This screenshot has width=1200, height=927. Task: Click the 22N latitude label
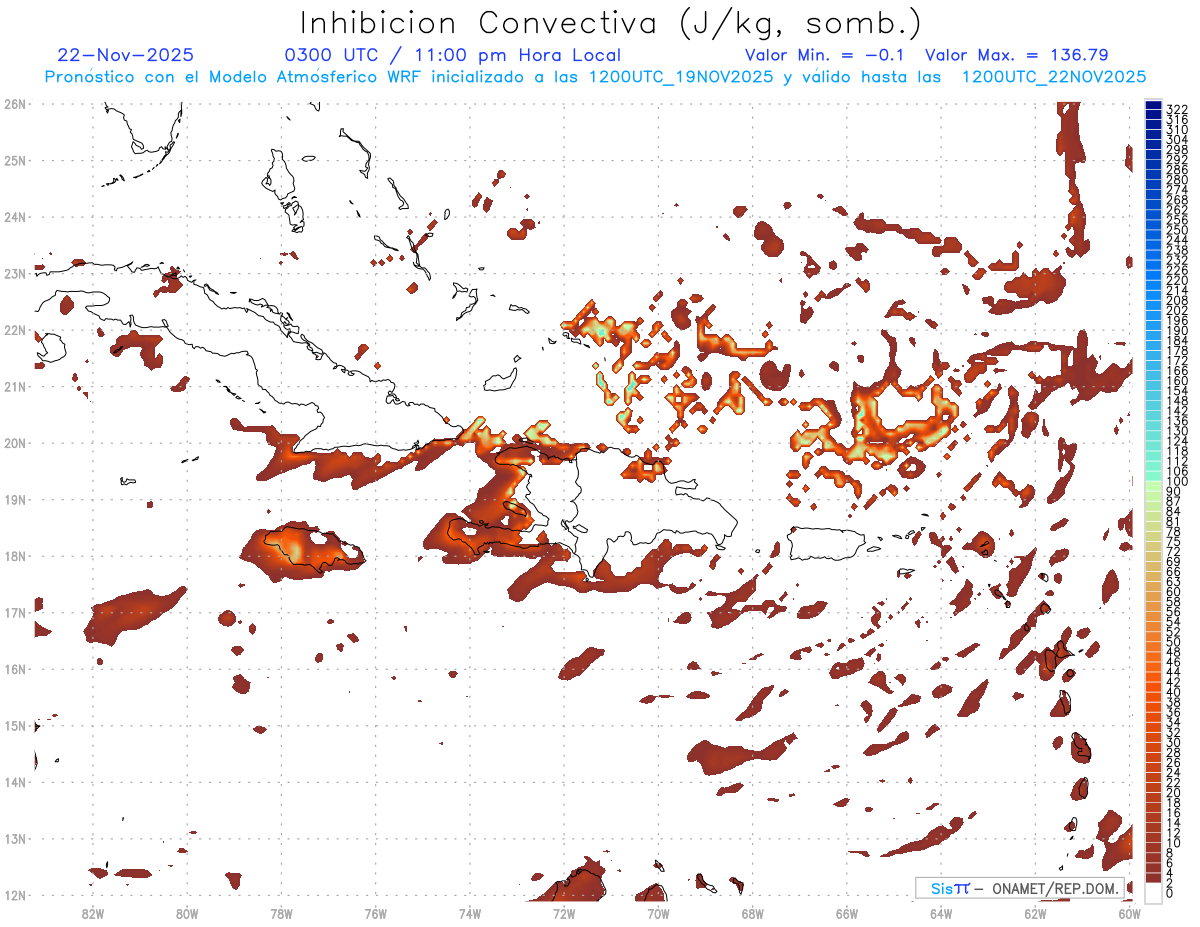(14, 330)
